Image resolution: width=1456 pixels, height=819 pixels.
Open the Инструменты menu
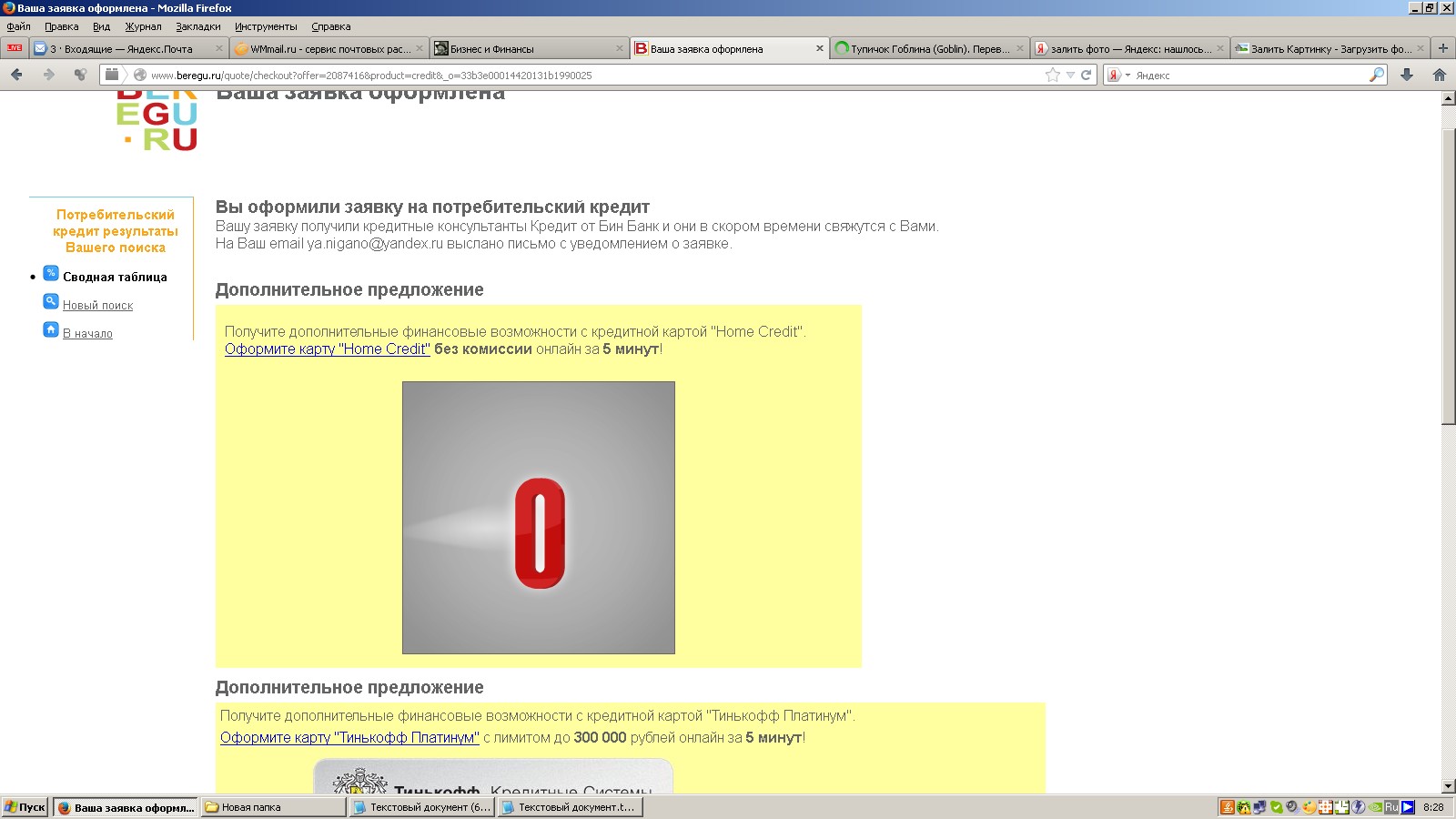[266, 26]
